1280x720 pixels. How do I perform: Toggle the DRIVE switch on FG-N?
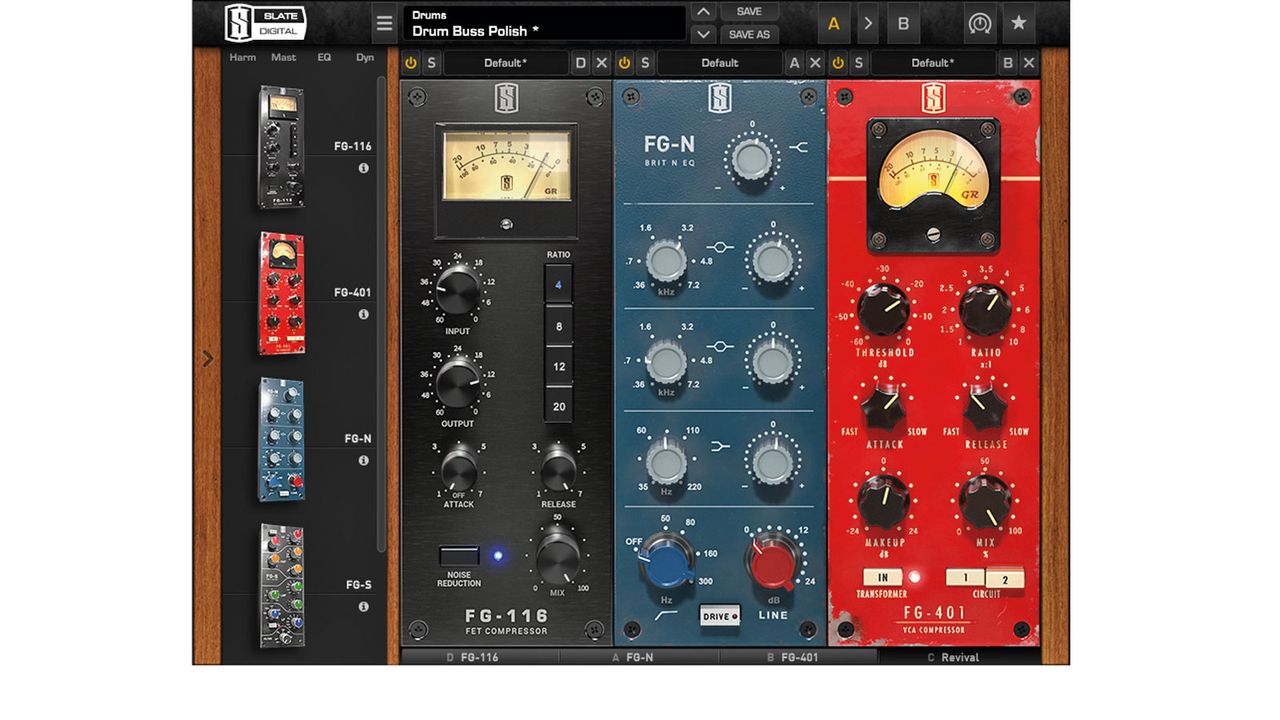[x=720, y=616]
